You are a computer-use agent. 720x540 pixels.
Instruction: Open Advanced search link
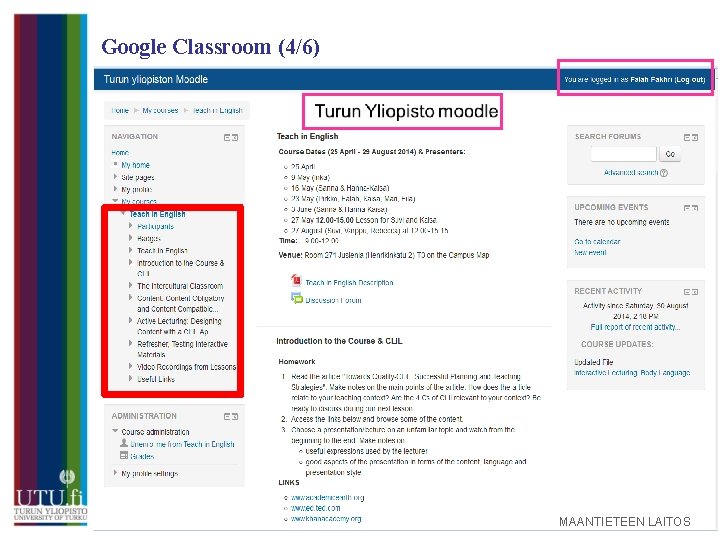click(x=631, y=173)
